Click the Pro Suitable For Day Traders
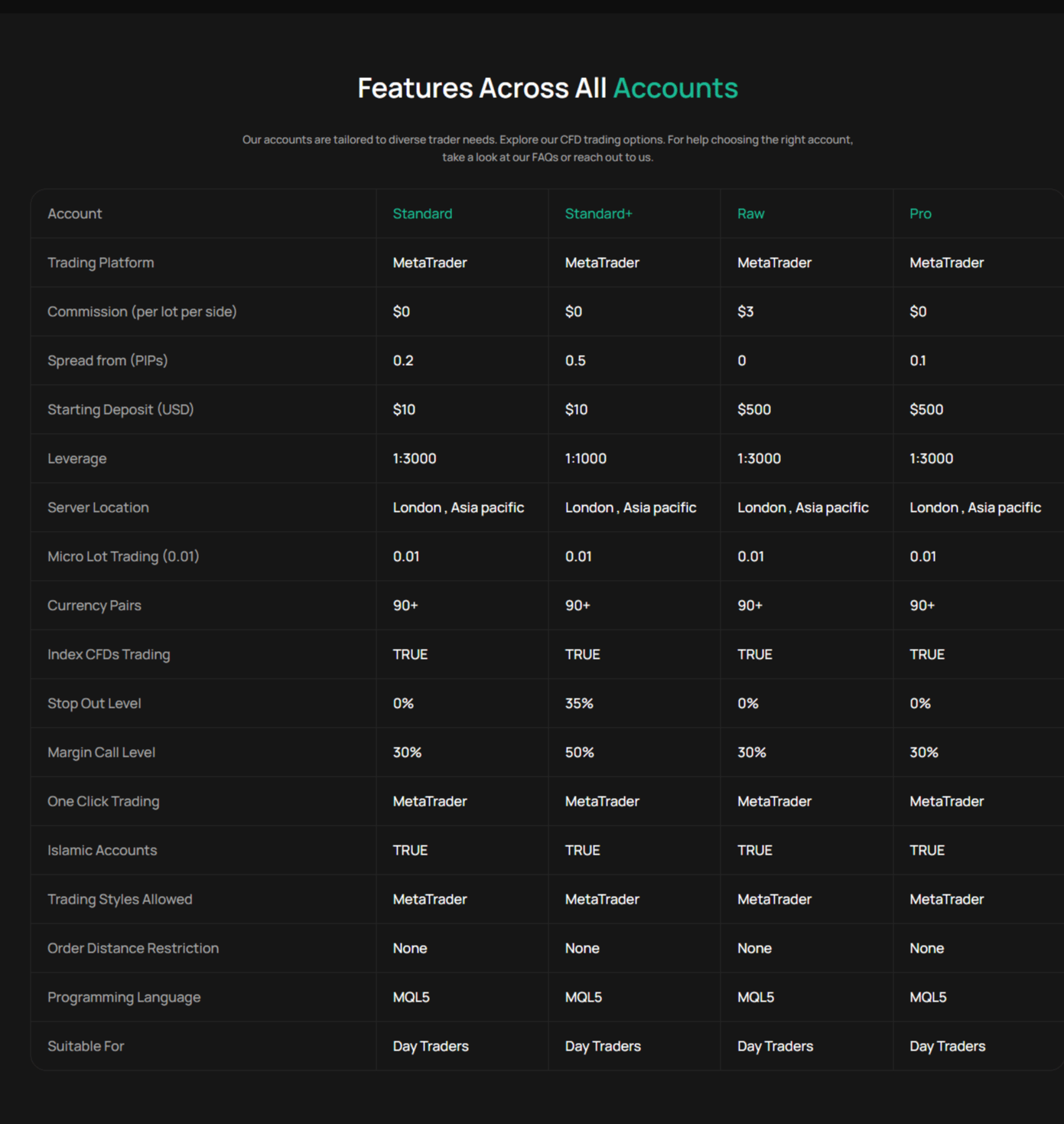Image resolution: width=1064 pixels, height=1124 pixels. click(x=947, y=1046)
